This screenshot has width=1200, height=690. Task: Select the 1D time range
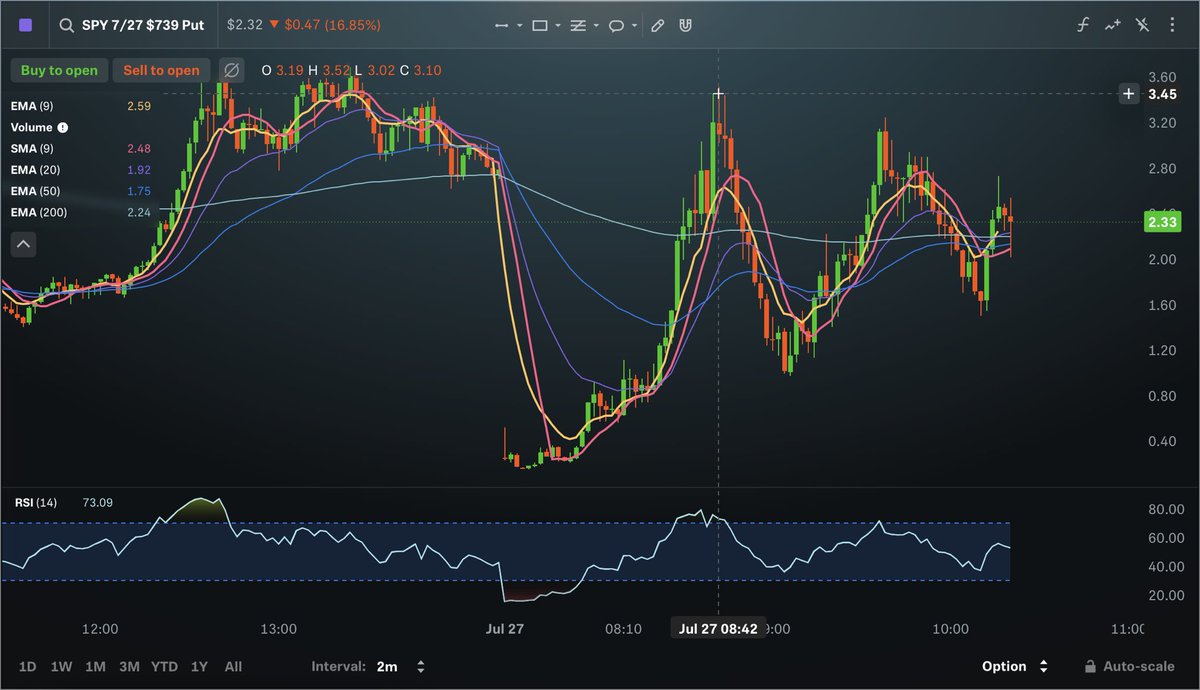click(28, 666)
